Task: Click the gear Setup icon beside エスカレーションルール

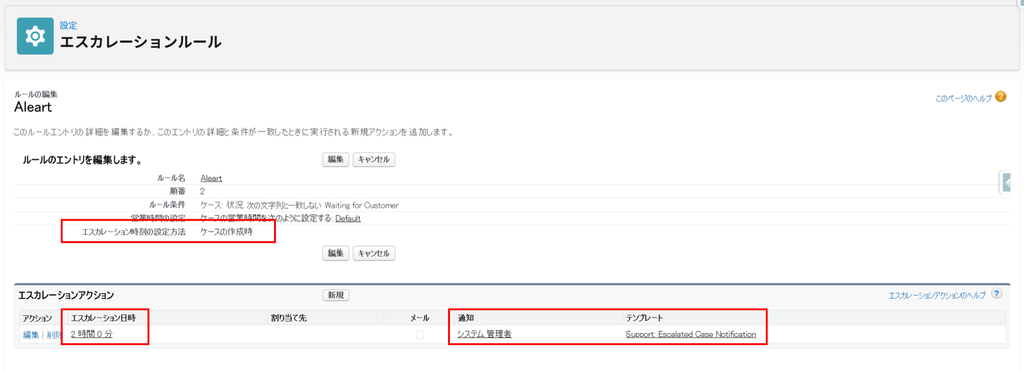Action: tap(35, 37)
